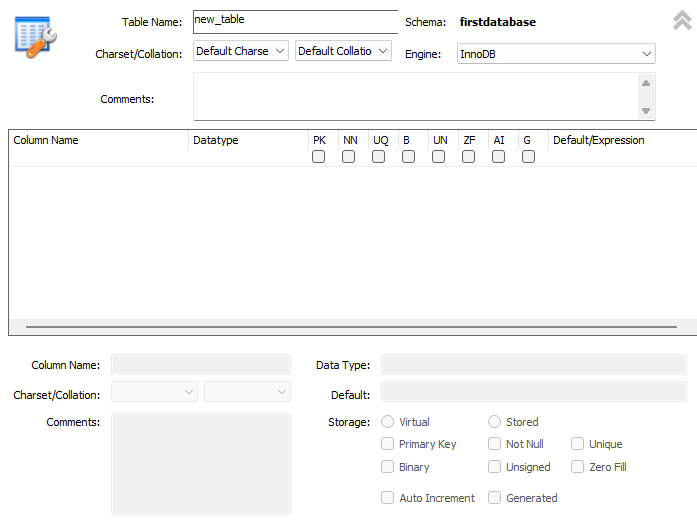Toggle the UN header checkbox
Screen dimensions: 697x522
click(x=438, y=157)
